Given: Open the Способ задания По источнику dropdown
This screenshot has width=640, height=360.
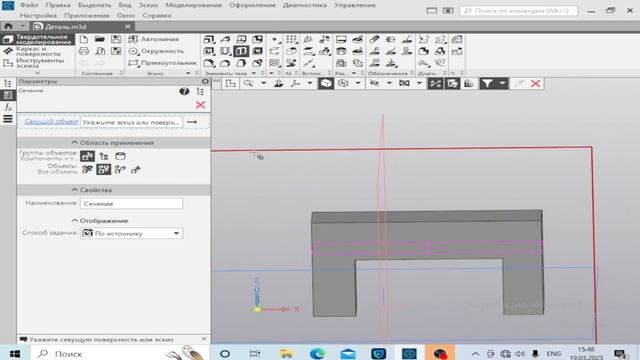Looking at the screenshot, I should (x=131, y=233).
